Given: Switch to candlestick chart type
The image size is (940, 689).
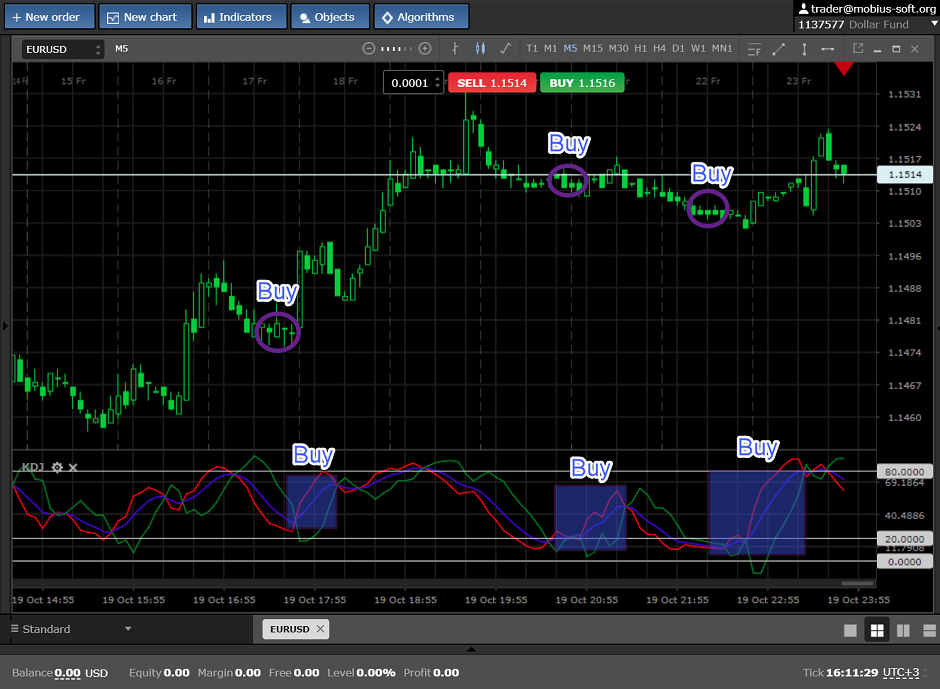Looking at the screenshot, I should click(x=480, y=49).
